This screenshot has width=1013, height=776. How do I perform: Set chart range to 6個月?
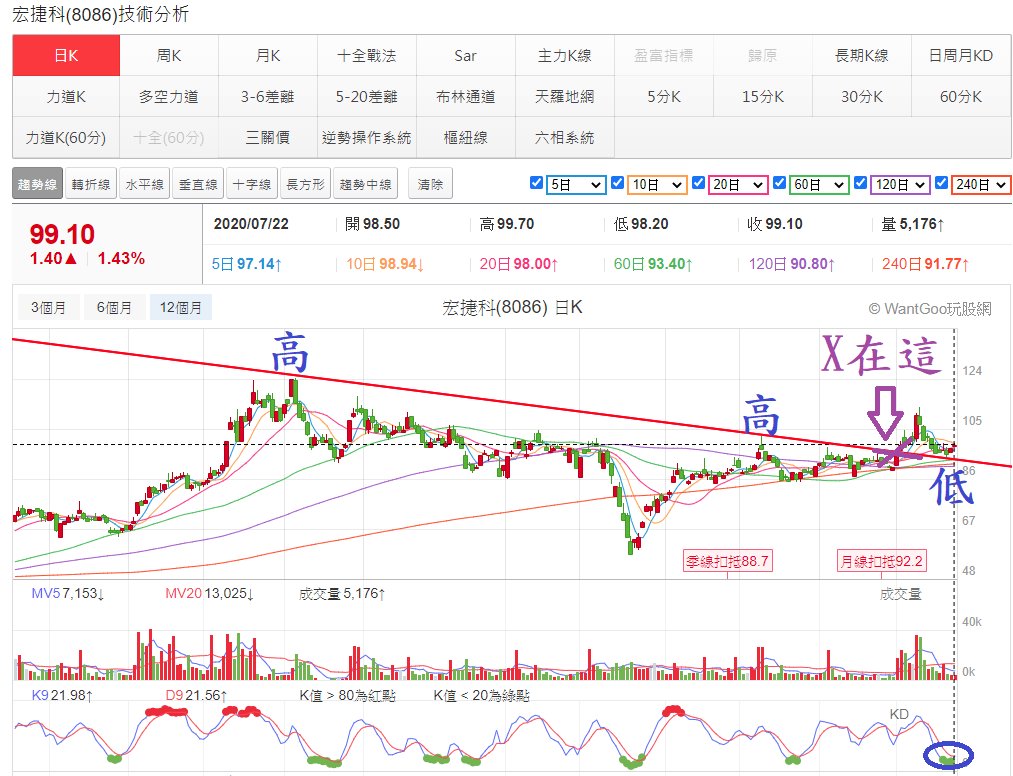click(x=114, y=308)
